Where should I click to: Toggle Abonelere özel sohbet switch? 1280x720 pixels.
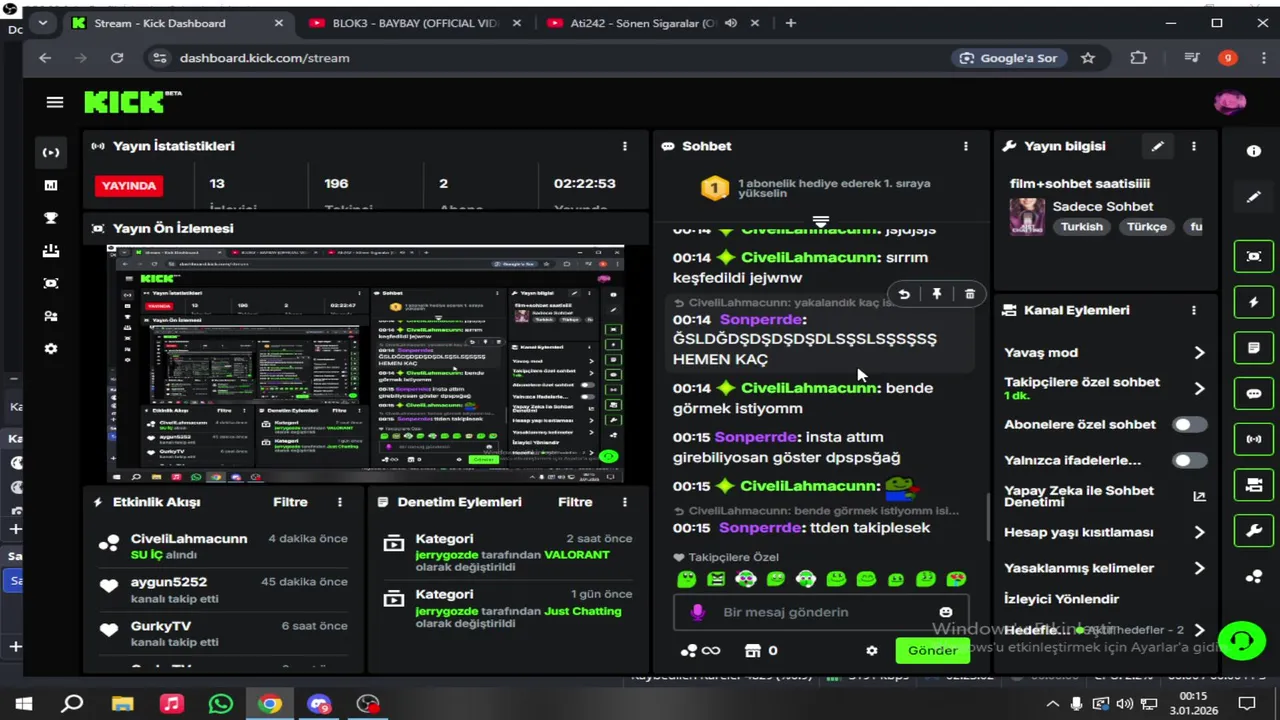point(1189,424)
